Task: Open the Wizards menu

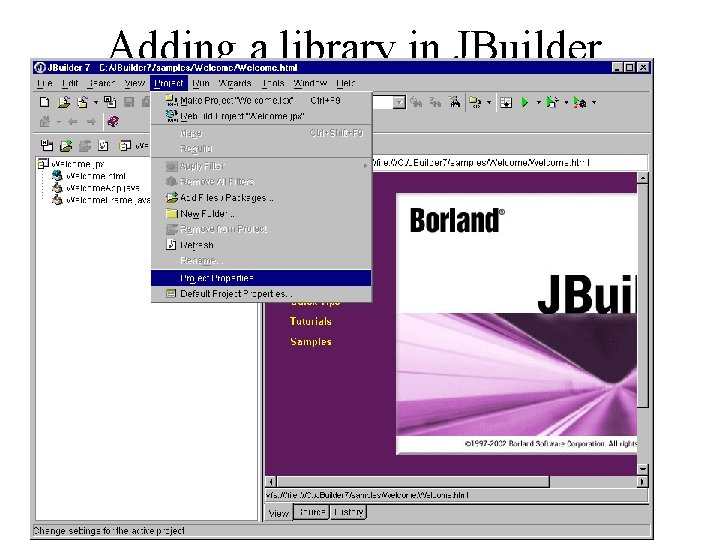Action: pyautogui.click(x=235, y=83)
